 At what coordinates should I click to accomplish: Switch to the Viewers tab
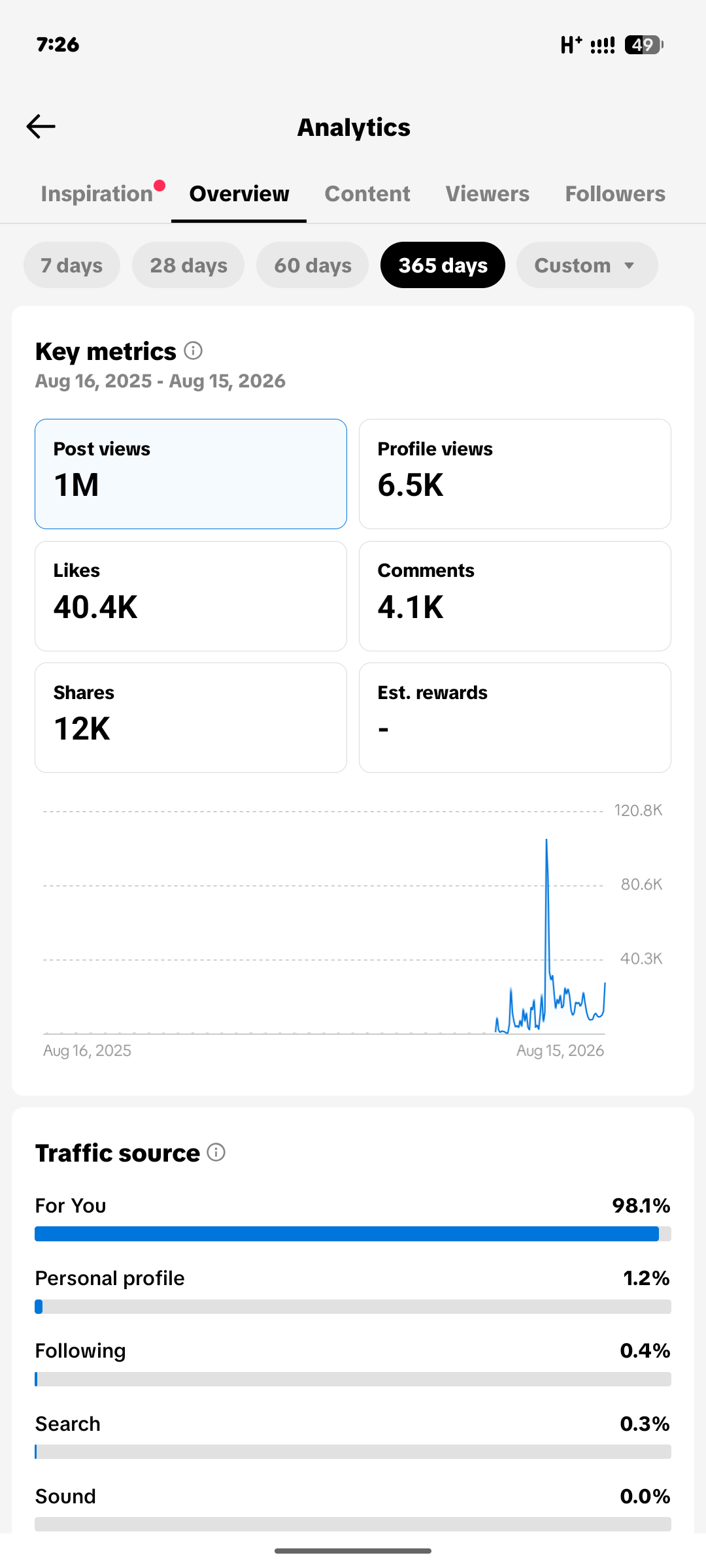[x=488, y=194]
